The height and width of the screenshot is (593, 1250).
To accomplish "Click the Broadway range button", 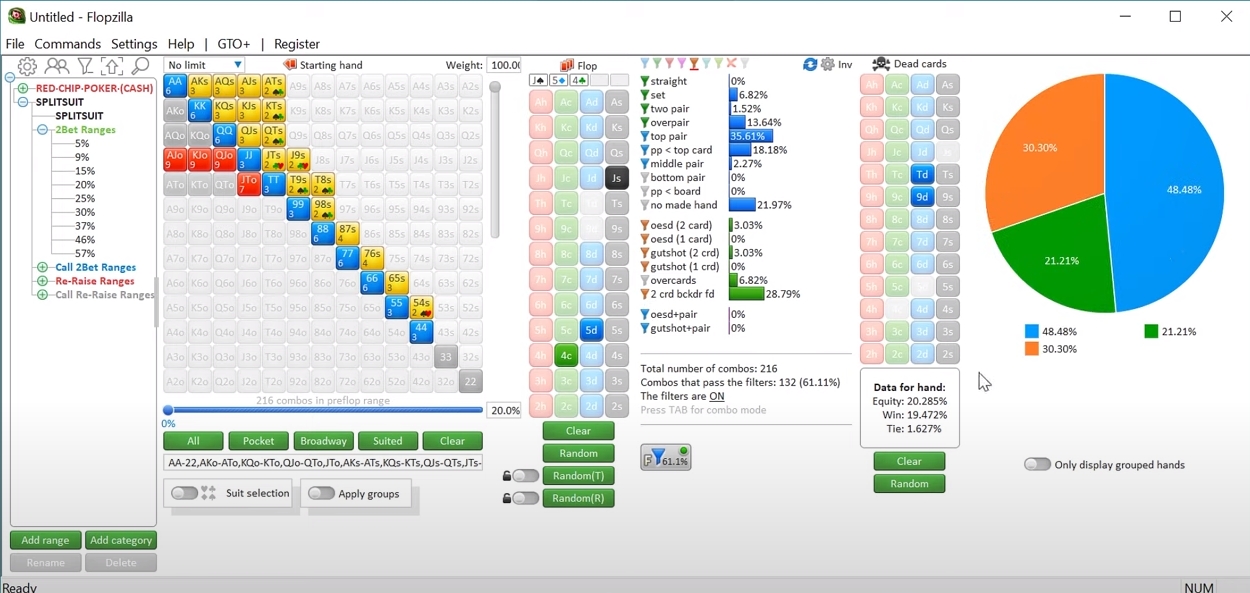I will 323,441.
